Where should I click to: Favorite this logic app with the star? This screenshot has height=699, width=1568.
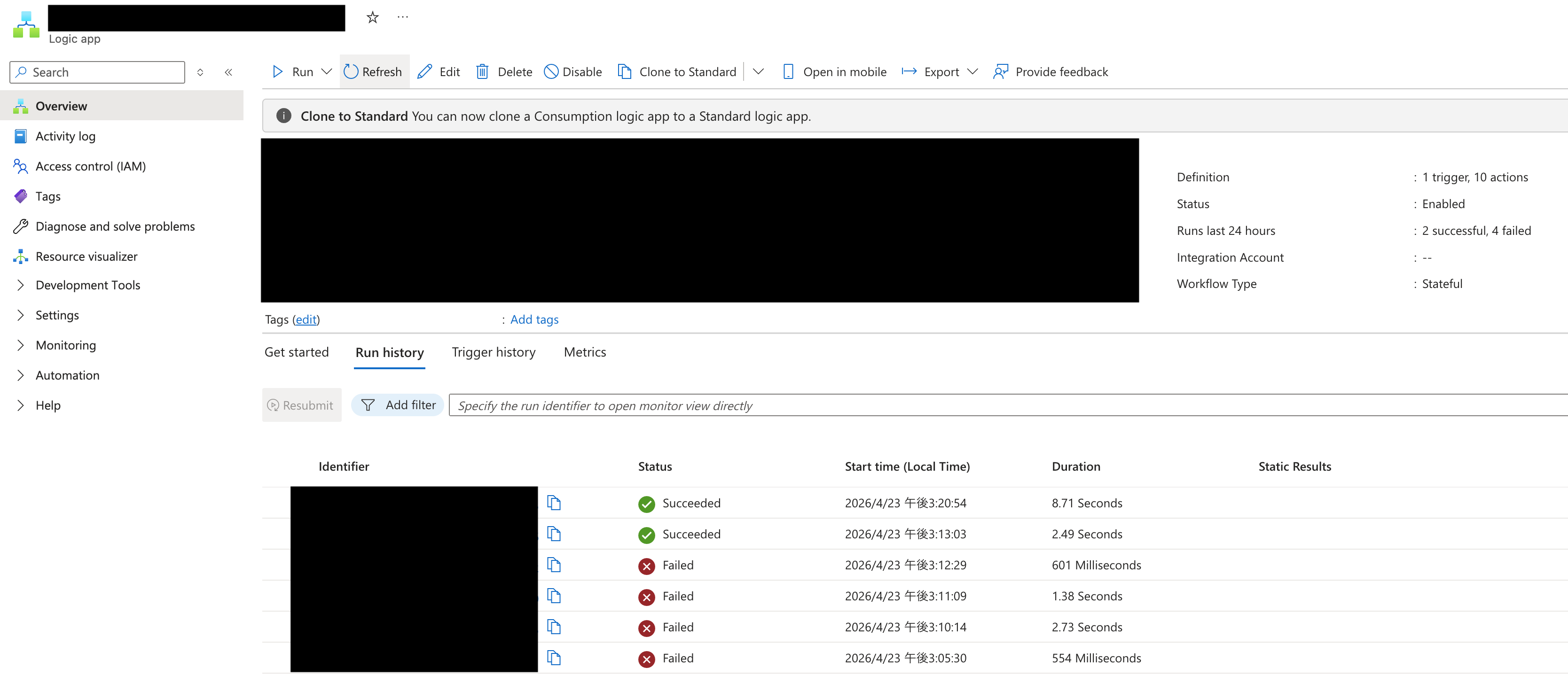(x=373, y=17)
